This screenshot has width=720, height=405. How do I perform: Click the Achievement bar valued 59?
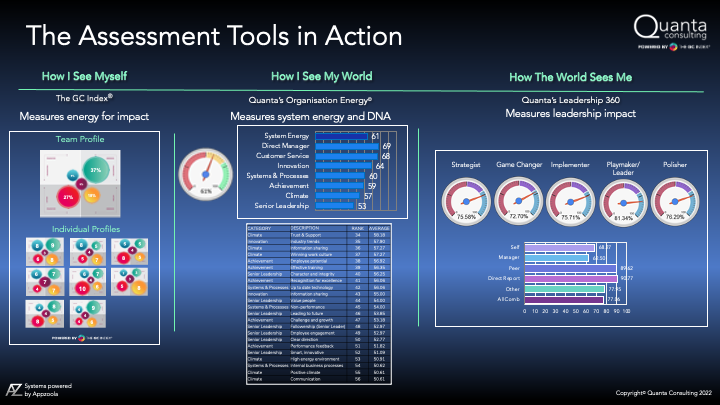coord(339,186)
